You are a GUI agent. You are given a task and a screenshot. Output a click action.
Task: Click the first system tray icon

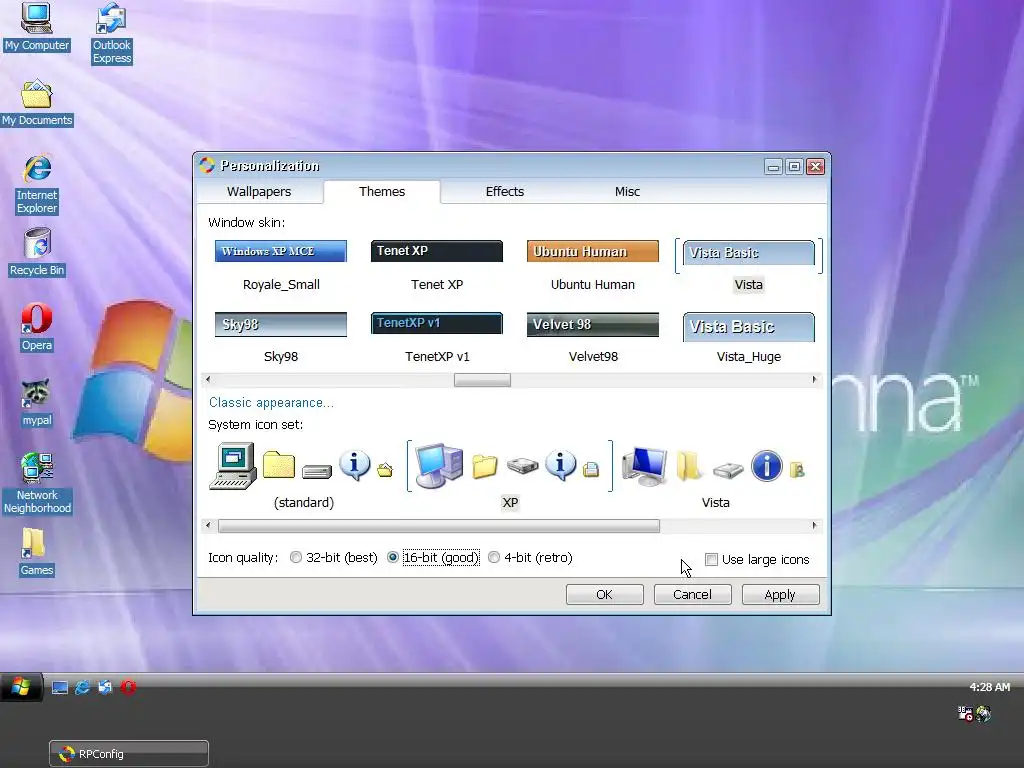coord(965,713)
